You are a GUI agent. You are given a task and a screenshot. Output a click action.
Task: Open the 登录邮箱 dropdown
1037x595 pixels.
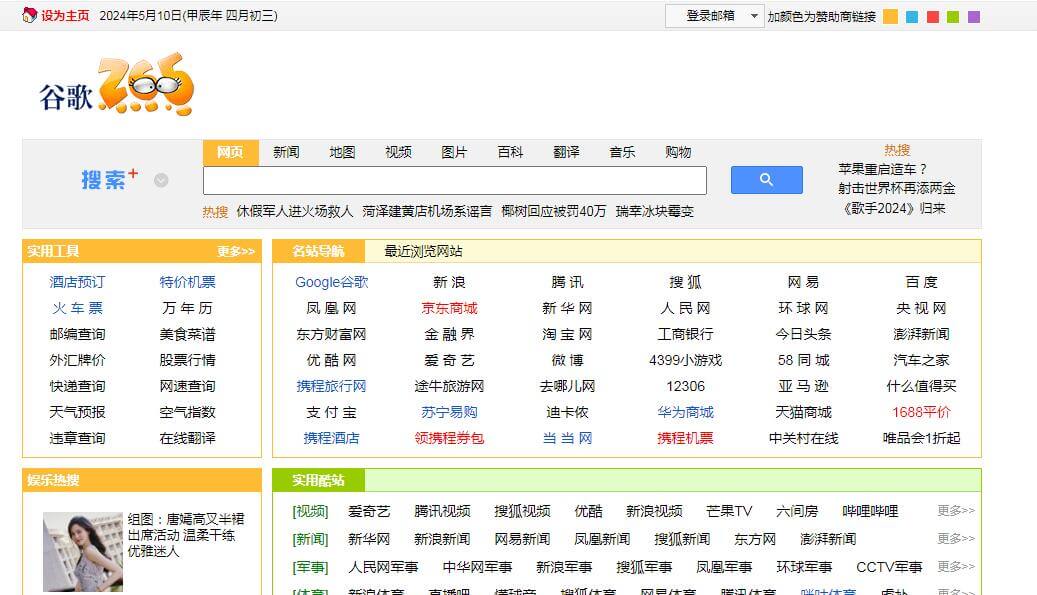coord(715,16)
